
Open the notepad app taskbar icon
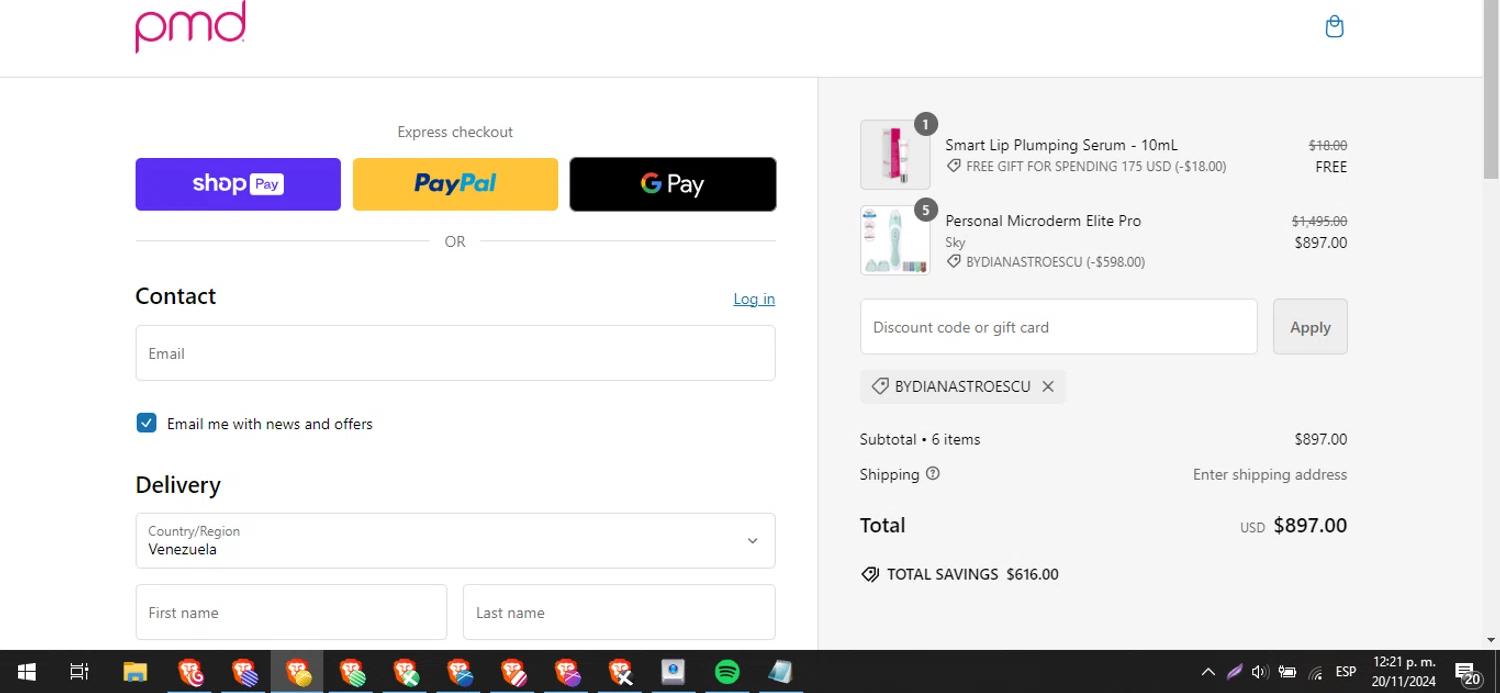[x=780, y=672]
